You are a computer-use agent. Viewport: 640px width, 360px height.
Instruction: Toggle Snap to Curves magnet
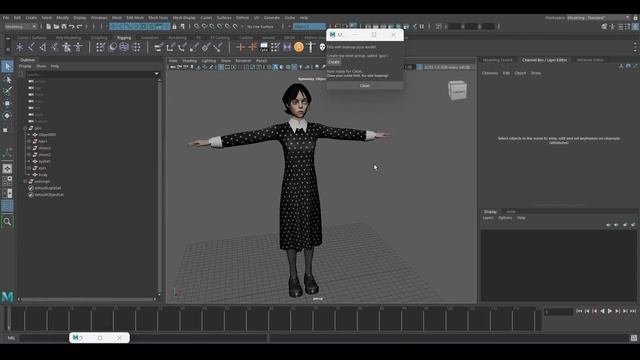204,27
